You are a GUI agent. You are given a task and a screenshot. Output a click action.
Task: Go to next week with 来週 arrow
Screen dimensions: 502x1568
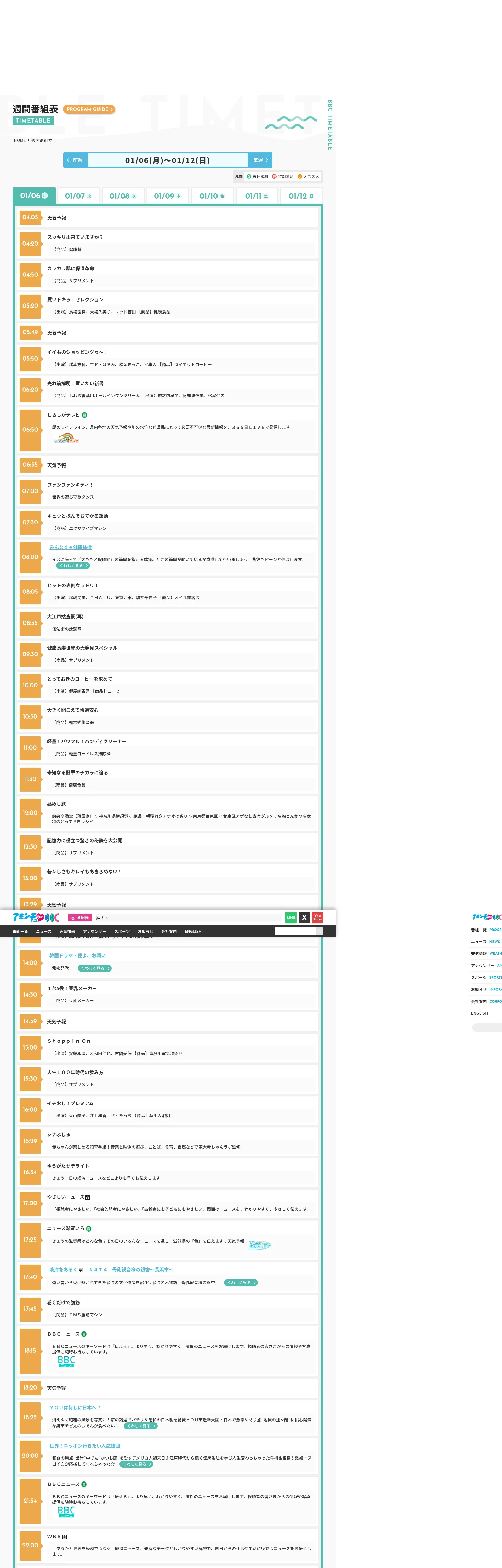click(260, 160)
